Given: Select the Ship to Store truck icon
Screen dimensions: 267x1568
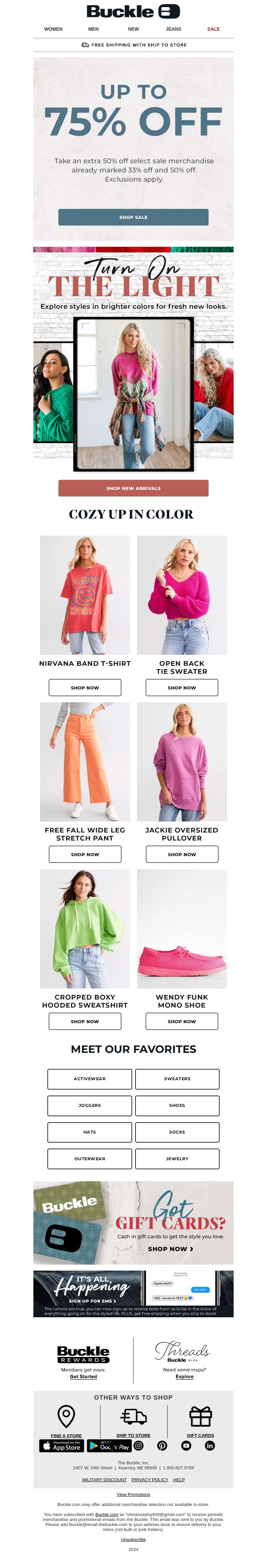Looking at the screenshot, I should point(133,1416).
